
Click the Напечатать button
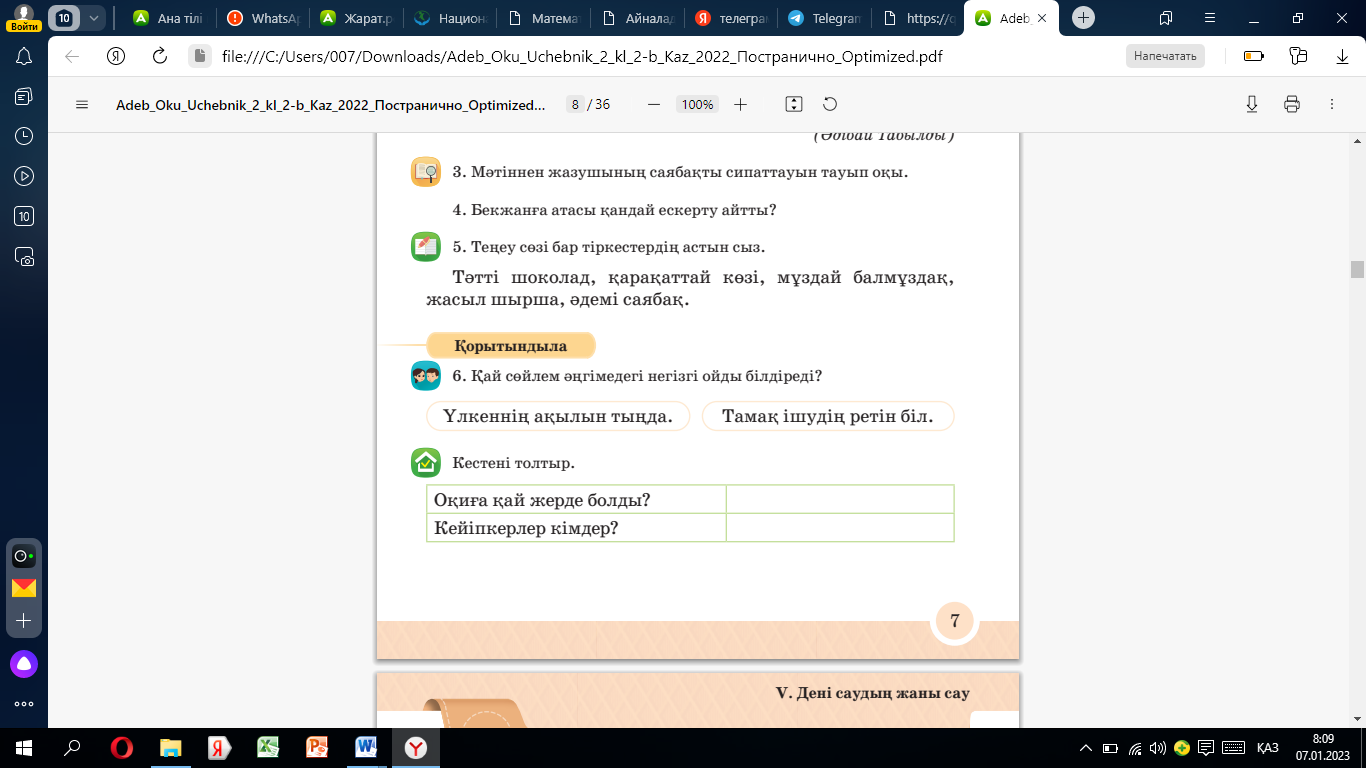[x=1165, y=56]
